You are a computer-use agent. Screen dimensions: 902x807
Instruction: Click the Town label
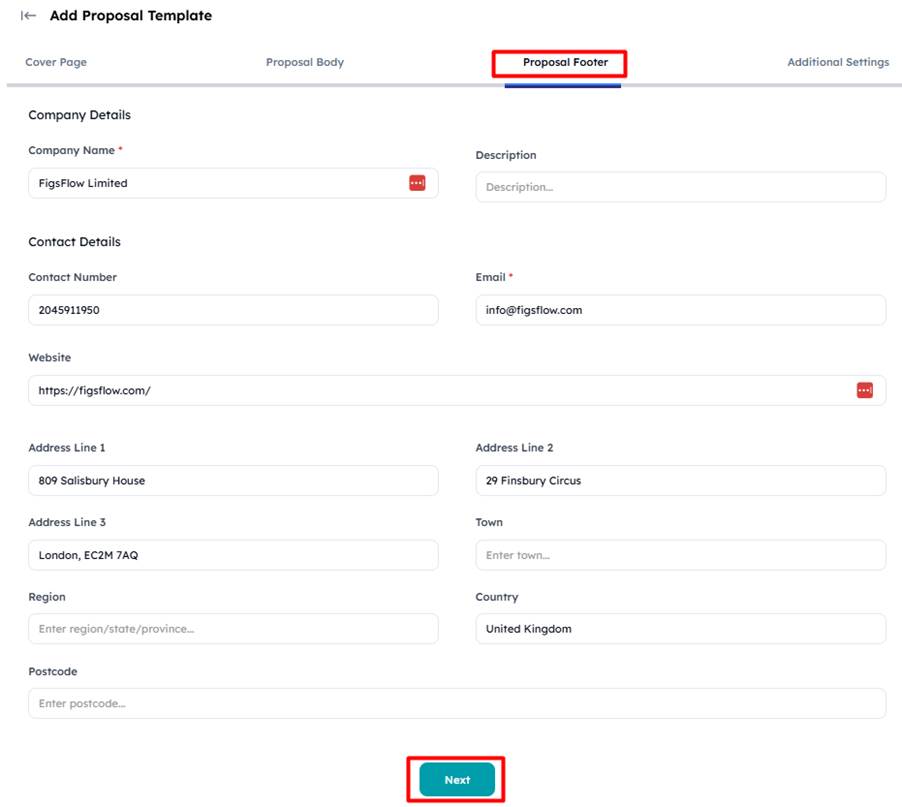(x=489, y=522)
